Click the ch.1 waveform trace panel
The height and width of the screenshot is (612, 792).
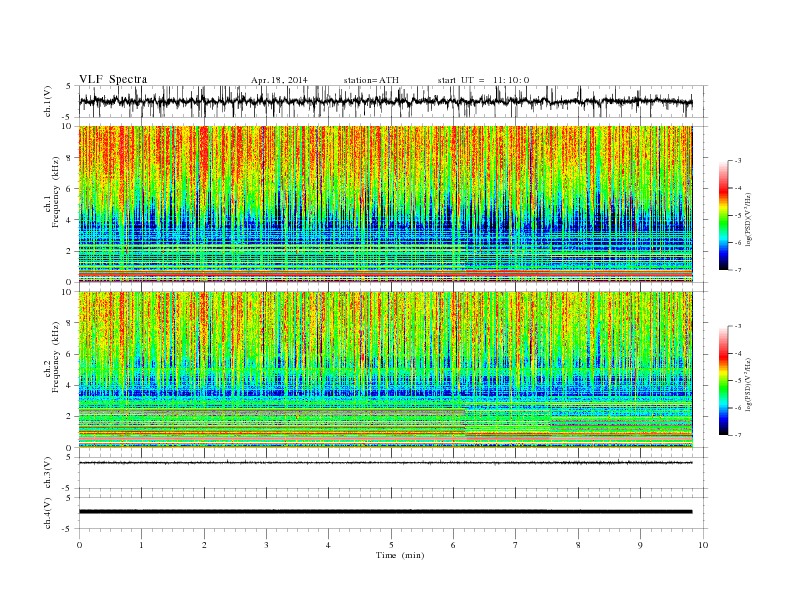(393, 101)
